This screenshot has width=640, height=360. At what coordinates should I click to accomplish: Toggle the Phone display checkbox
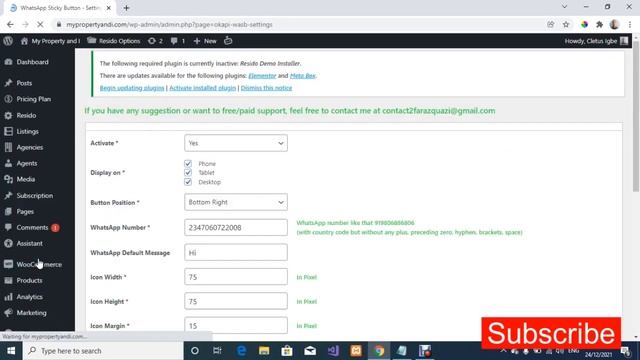188,164
